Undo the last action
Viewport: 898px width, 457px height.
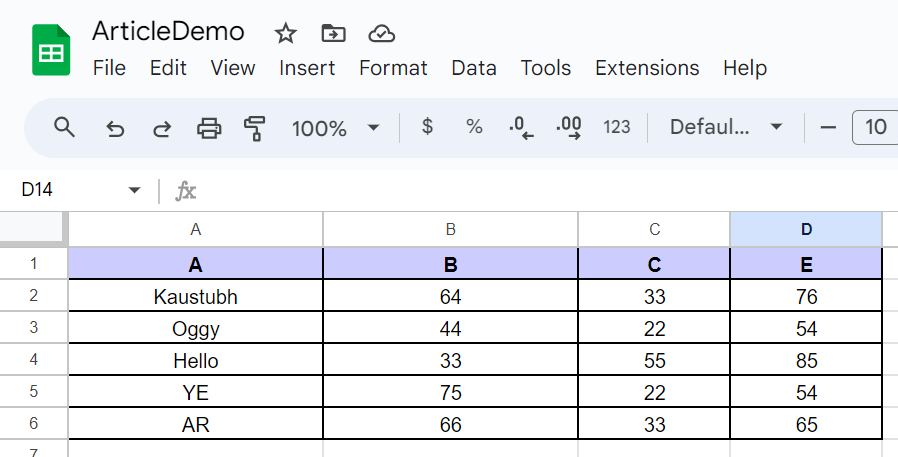click(115, 128)
